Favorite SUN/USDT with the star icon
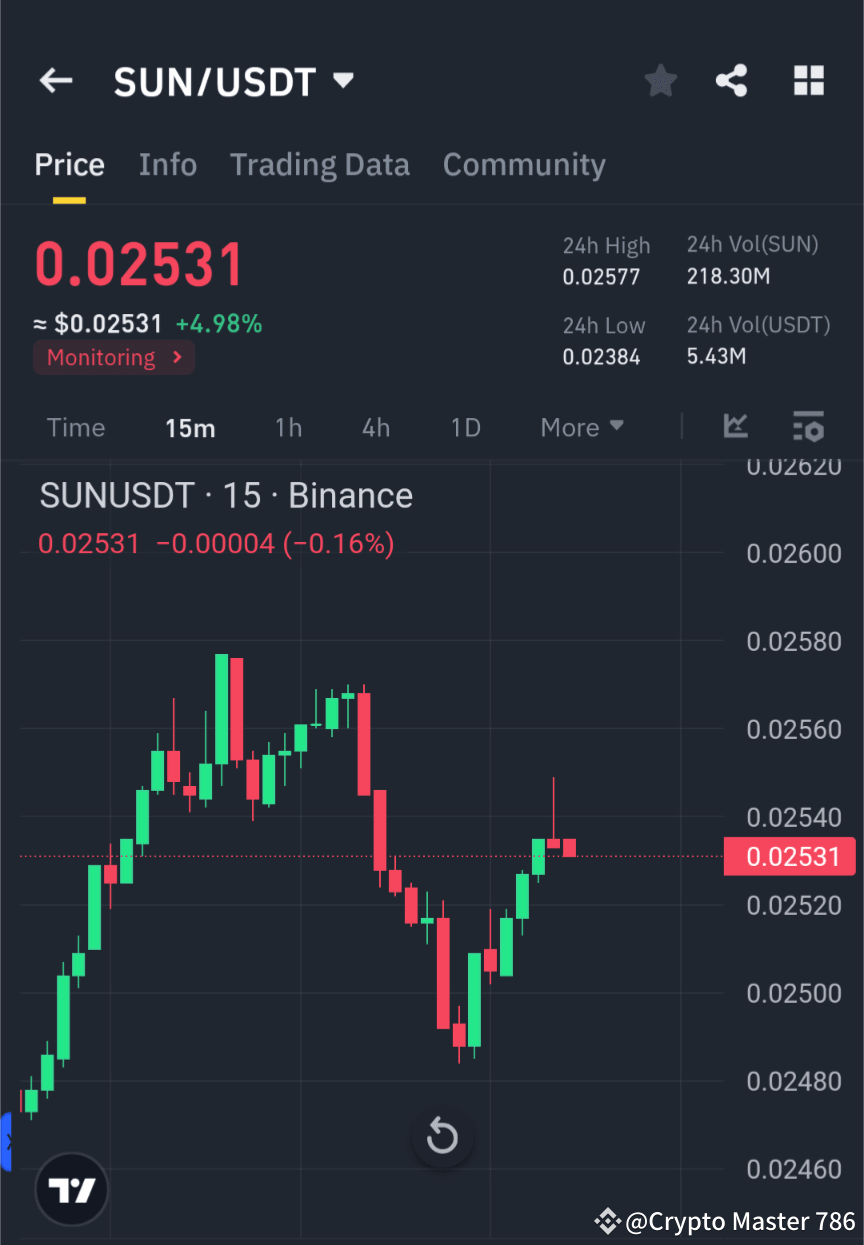864x1245 pixels. tap(660, 80)
